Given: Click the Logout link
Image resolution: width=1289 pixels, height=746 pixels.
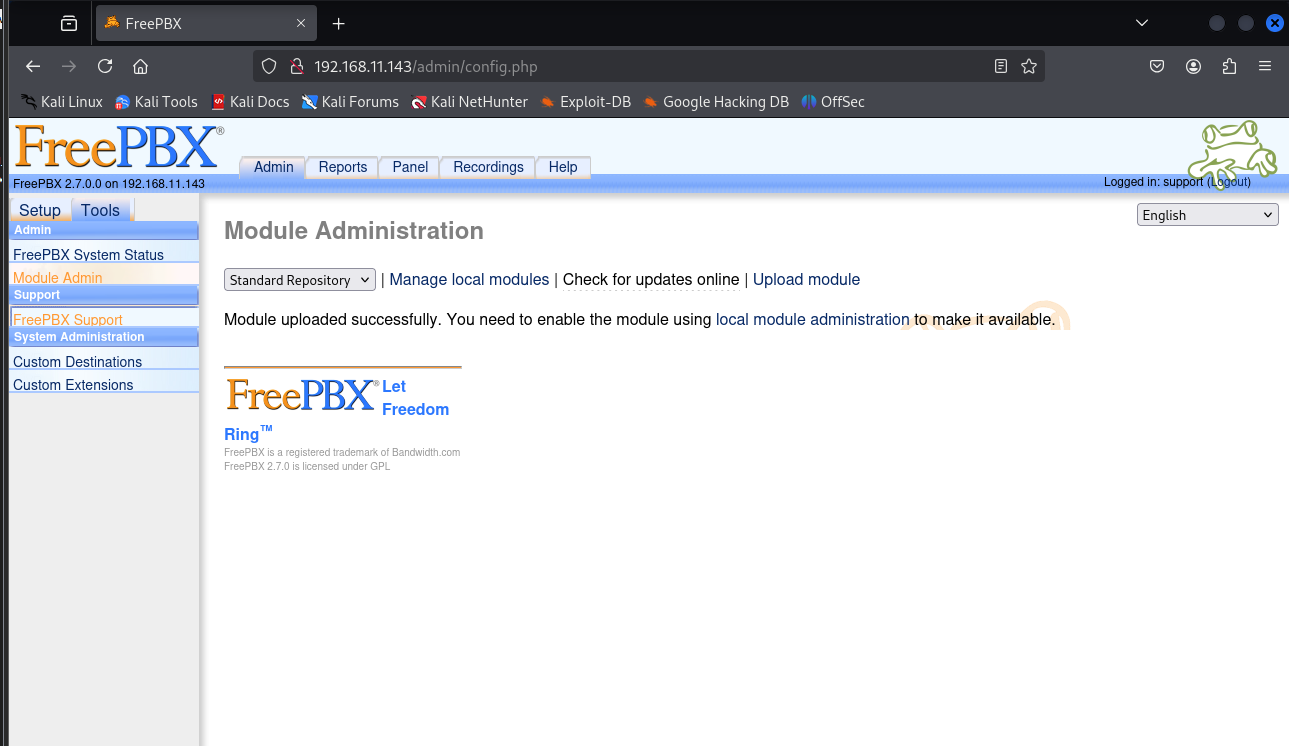Looking at the screenshot, I should [1229, 182].
